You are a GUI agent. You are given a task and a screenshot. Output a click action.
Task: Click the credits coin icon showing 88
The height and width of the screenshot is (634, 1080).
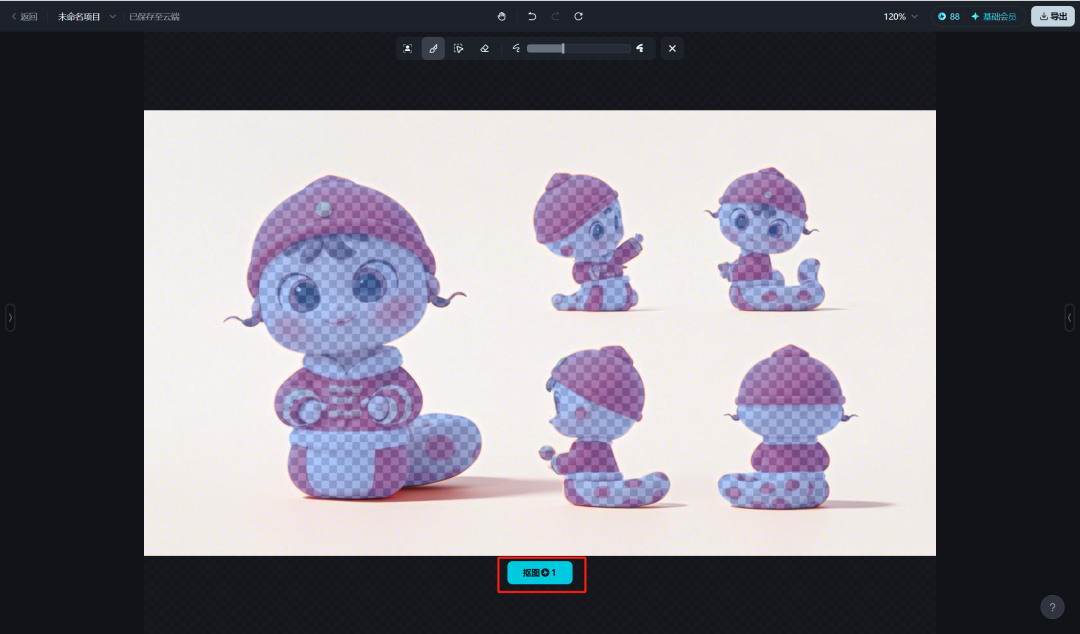(944, 16)
